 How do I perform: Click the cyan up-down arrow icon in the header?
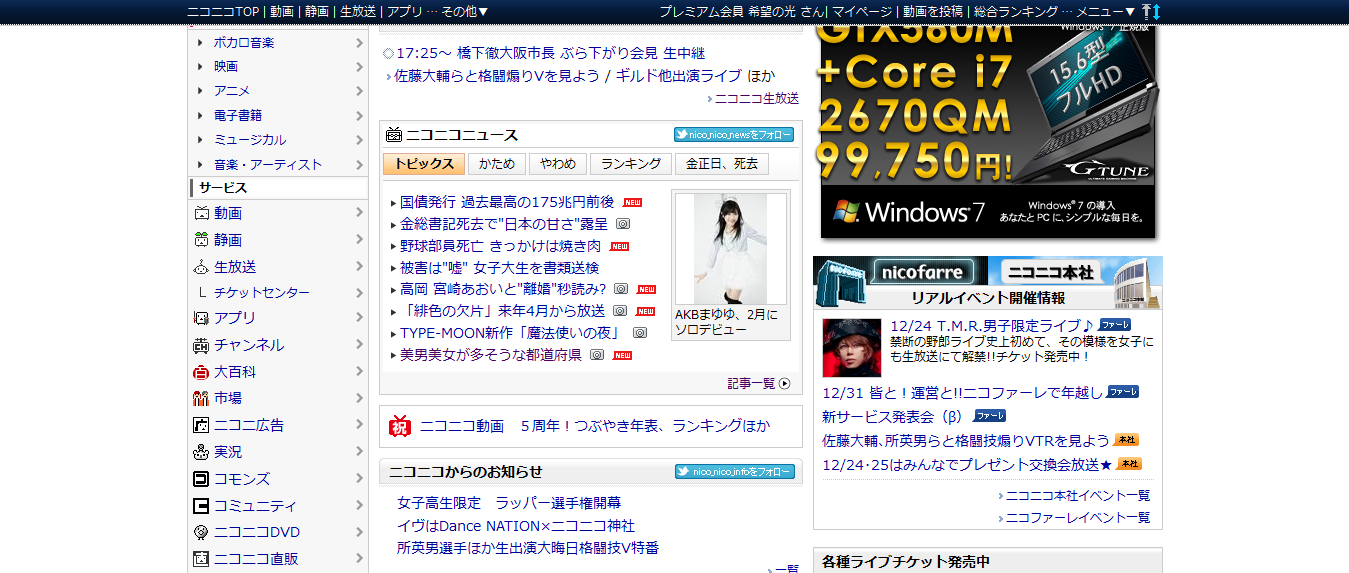point(1156,11)
